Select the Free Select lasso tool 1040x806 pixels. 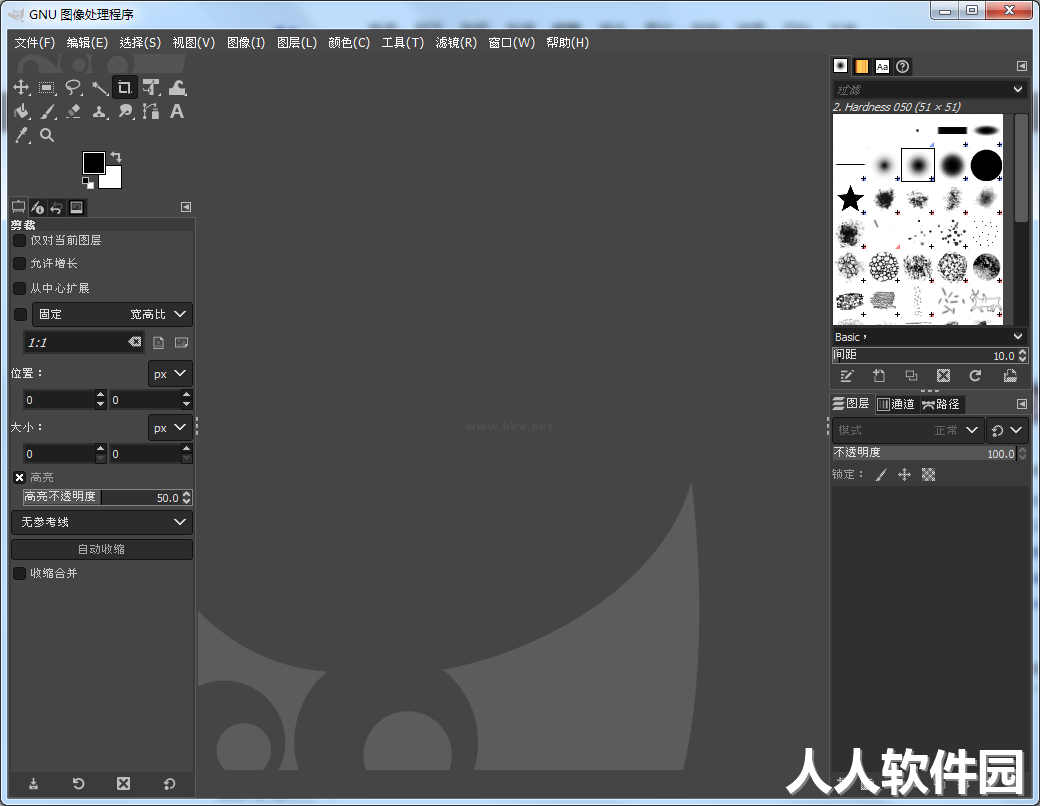pyautogui.click(x=73, y=87)
